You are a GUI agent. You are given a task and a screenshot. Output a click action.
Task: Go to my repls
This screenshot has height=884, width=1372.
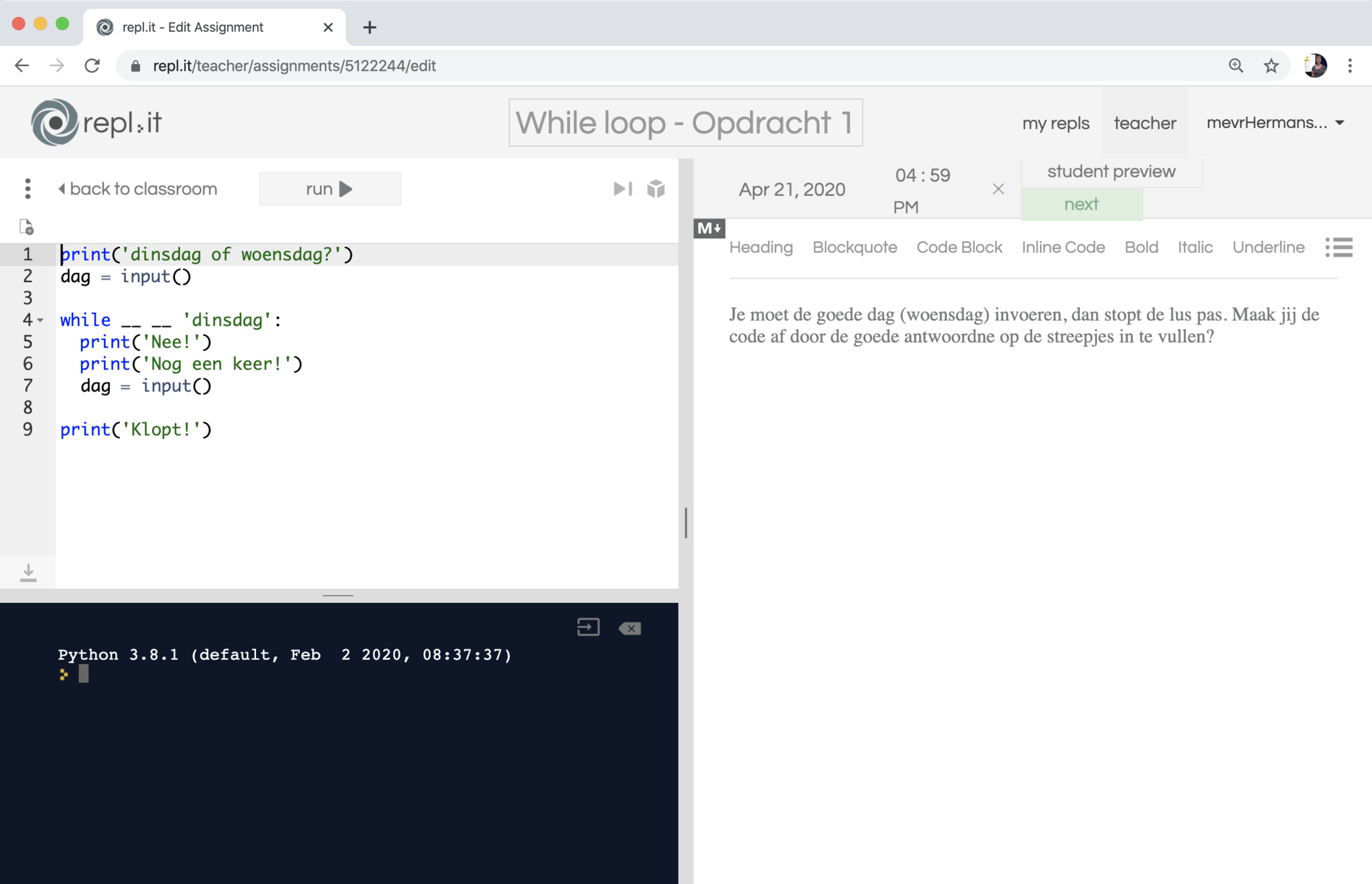[1056, 123]
